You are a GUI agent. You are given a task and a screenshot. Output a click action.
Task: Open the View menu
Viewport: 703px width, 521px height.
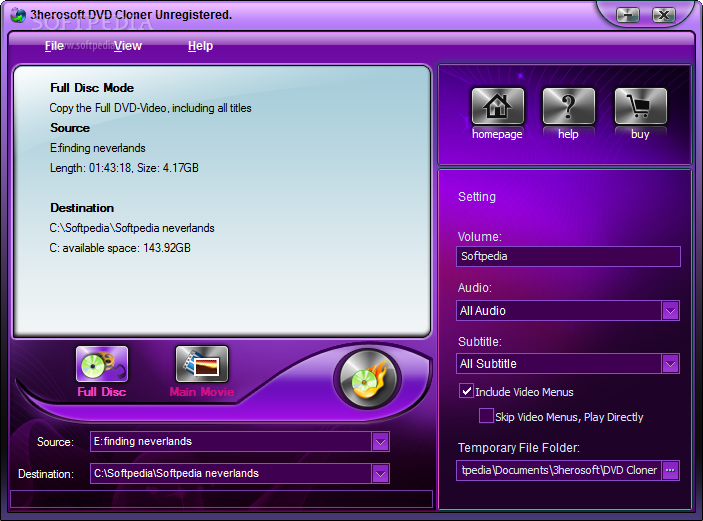click(x=128, y=46)
